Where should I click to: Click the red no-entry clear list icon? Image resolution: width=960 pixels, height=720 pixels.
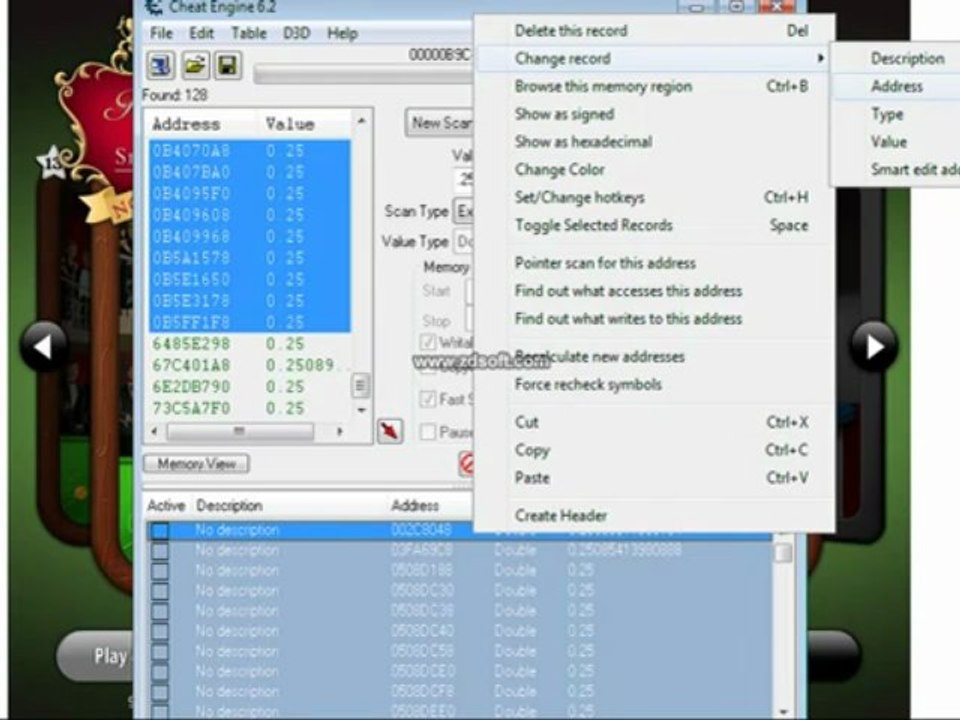(467, 464)
